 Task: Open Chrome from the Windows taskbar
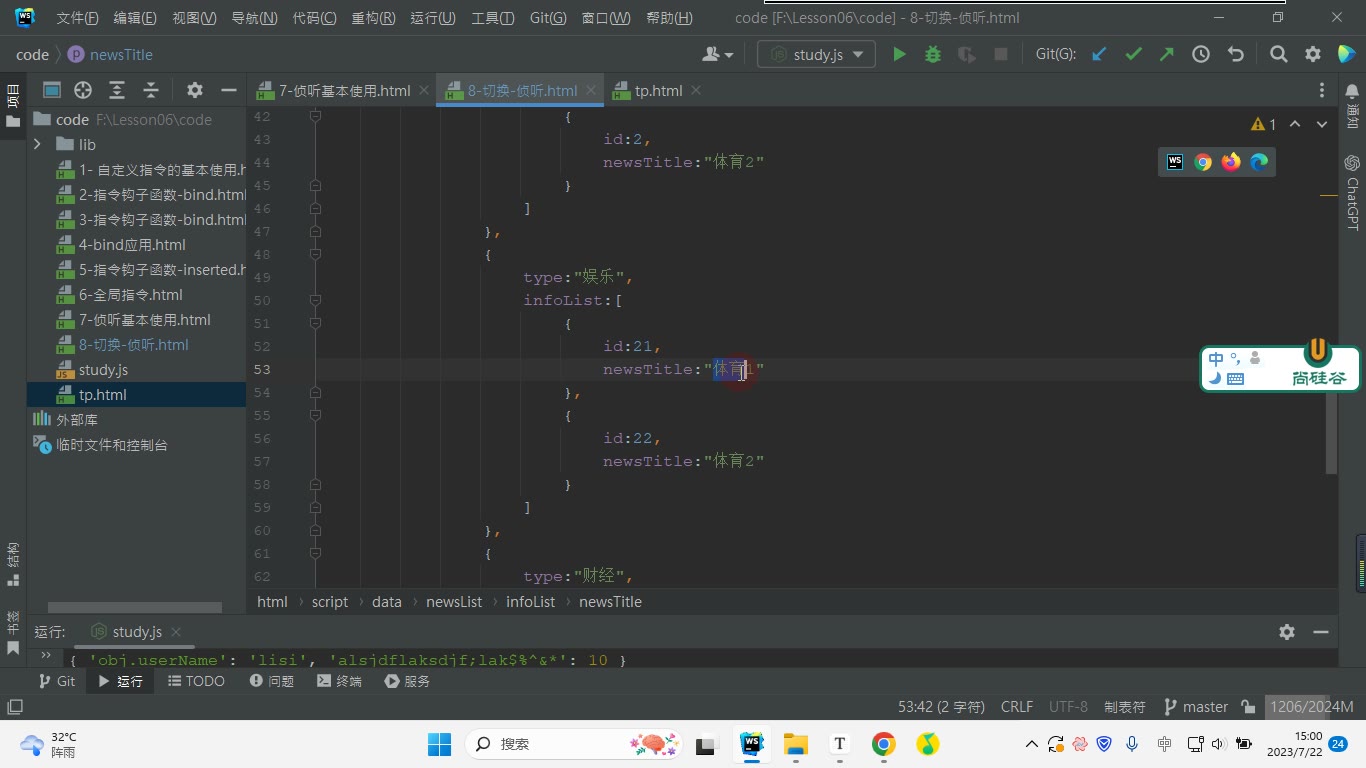tap(883, 743)
